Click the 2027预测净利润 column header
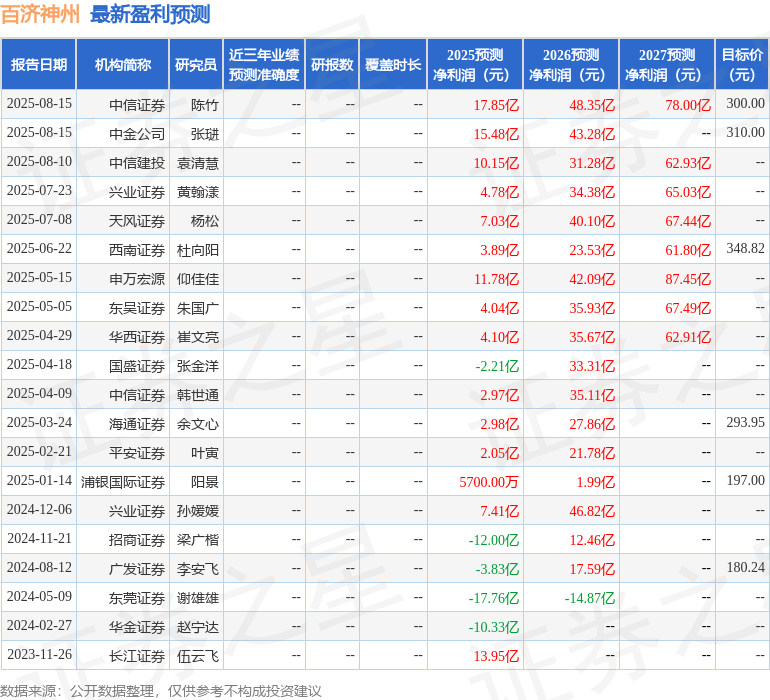Image resolution: width=770 pixels, height=700 pixels. click(x=667, y=65)
